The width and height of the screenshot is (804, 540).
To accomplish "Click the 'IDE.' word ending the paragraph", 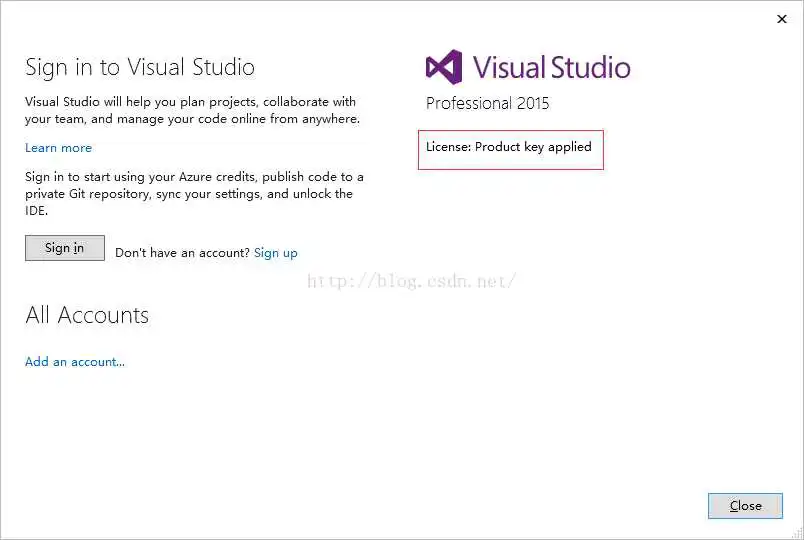I will tap(36, 211).
